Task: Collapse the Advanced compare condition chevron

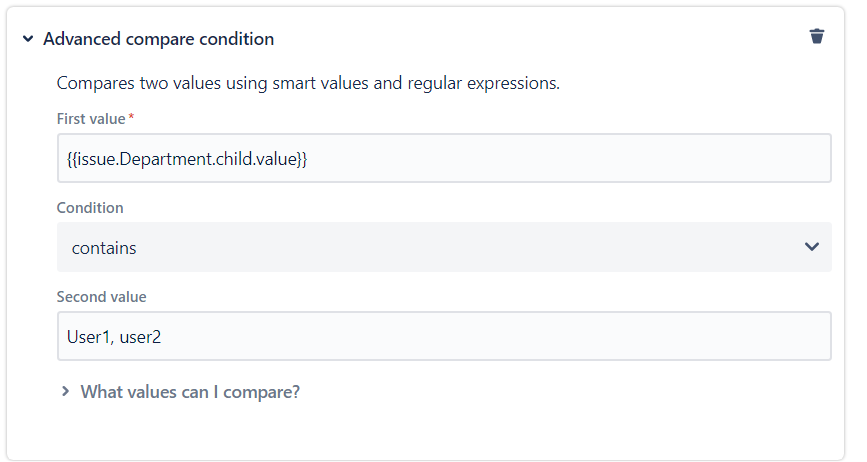Action: (28, 39)
